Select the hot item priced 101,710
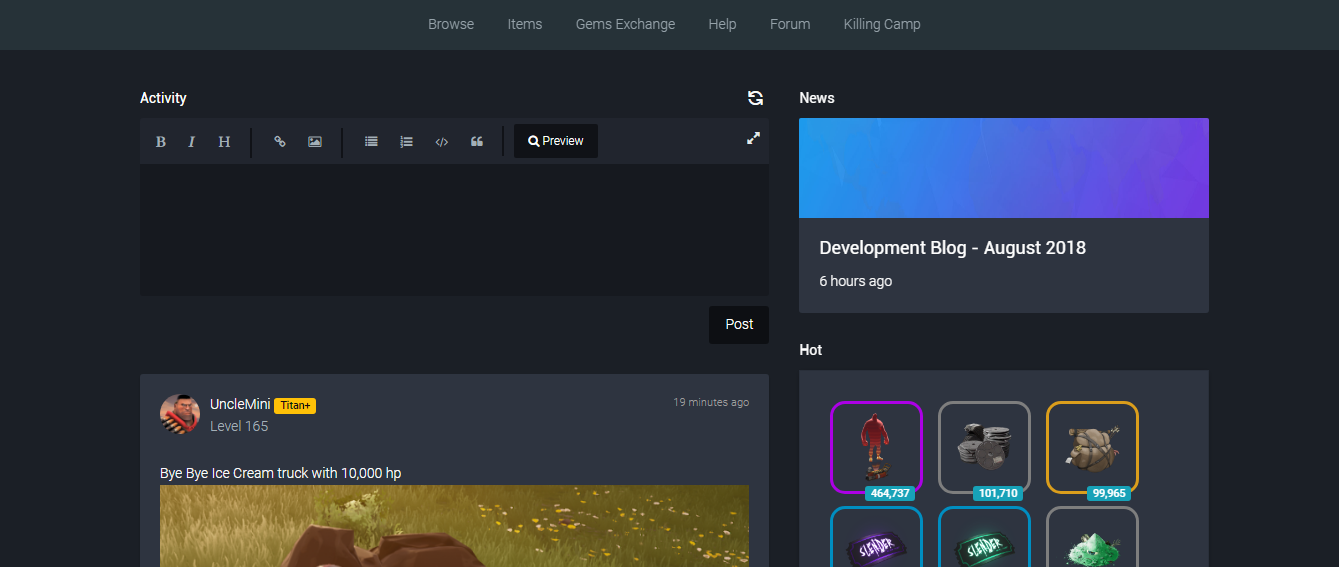Screen dimensions: 1339x567 [984, 447]
